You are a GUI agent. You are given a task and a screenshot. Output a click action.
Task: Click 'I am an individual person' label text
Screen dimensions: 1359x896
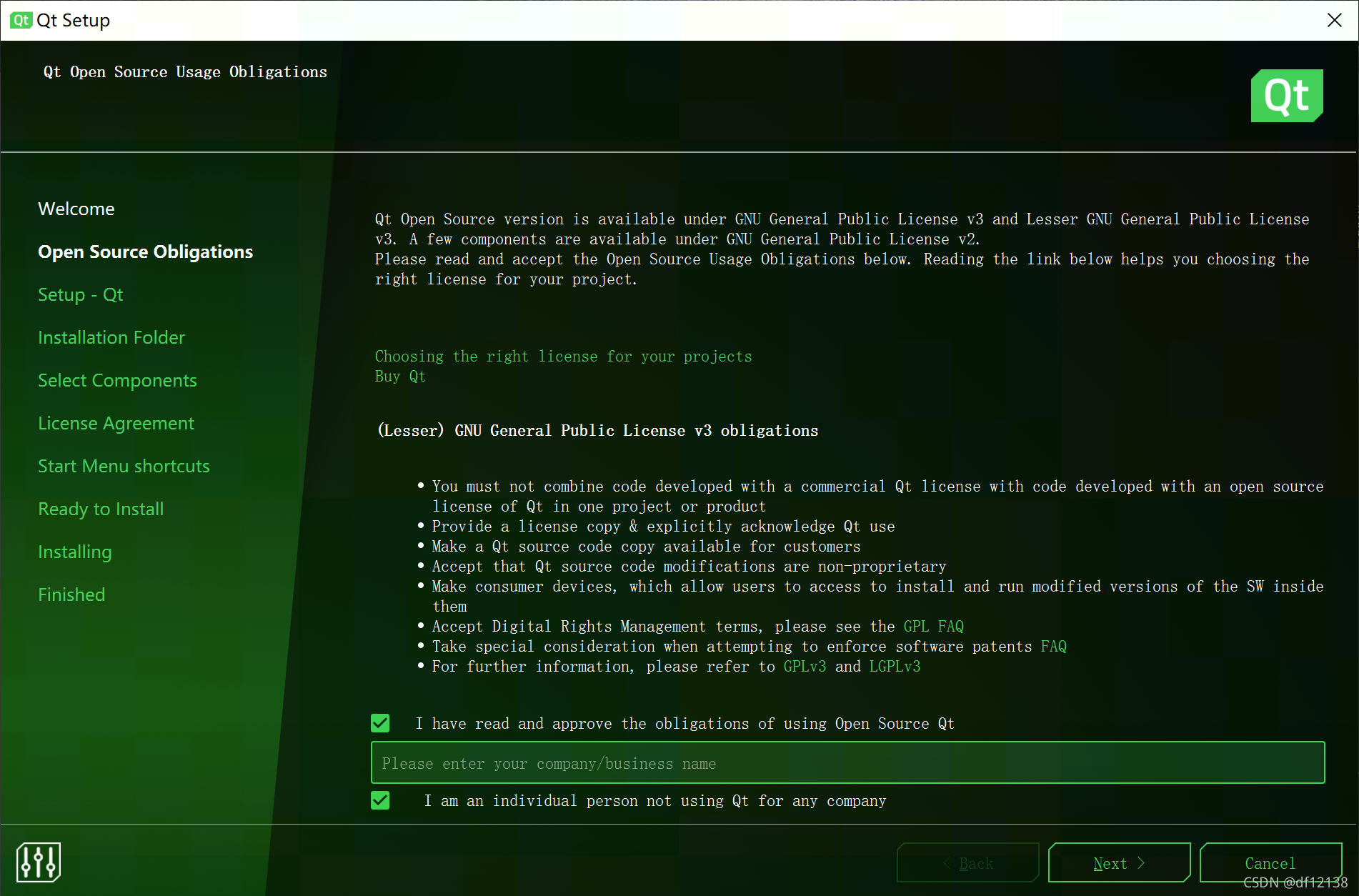(x=655, y=800)
